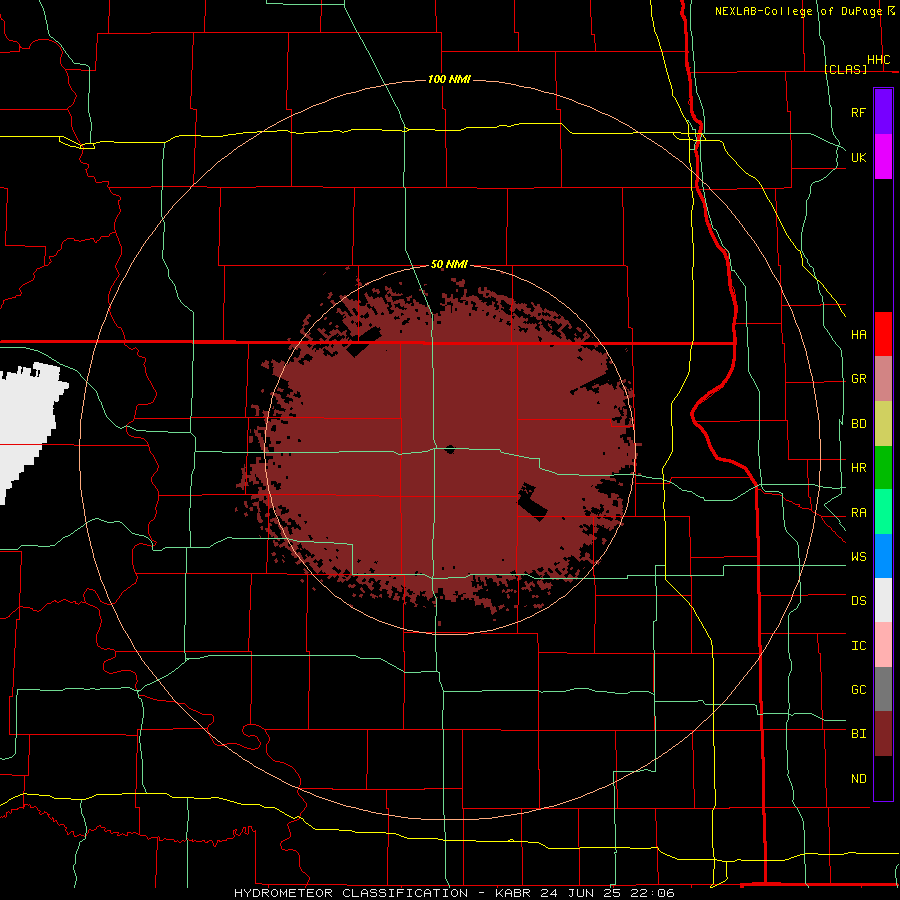Click the HA legend label
This screenshot has height=900, width=900.
pyautogui.click(x=858, y=335)
